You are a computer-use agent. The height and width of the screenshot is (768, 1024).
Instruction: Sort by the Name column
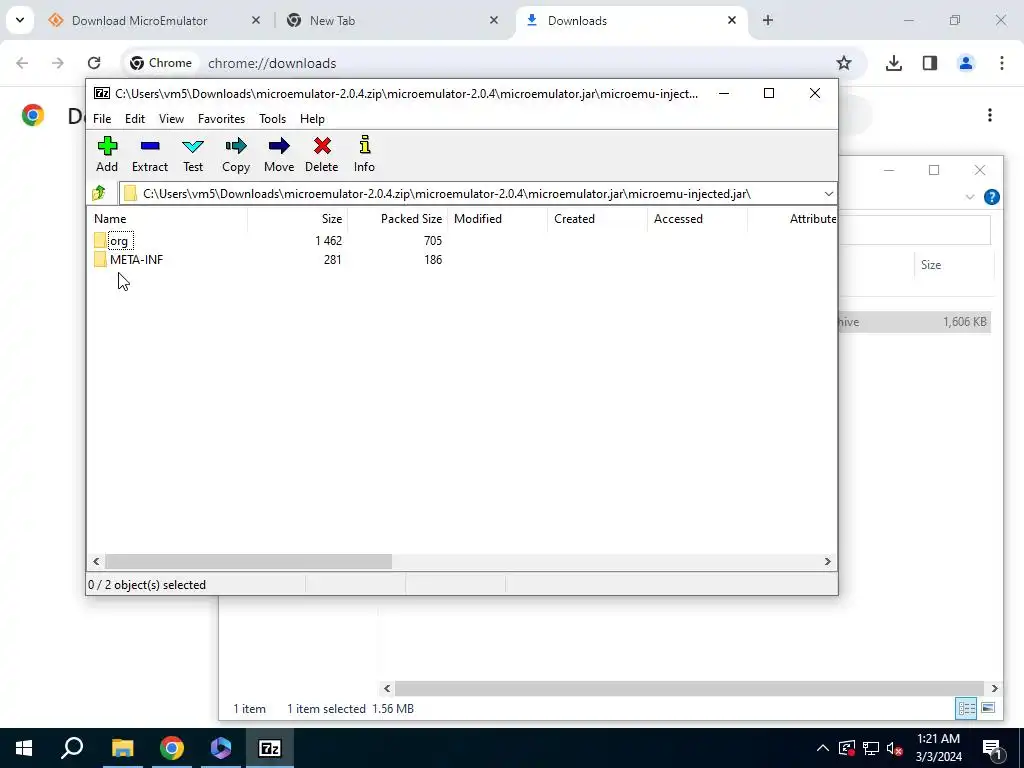(167, 219)
